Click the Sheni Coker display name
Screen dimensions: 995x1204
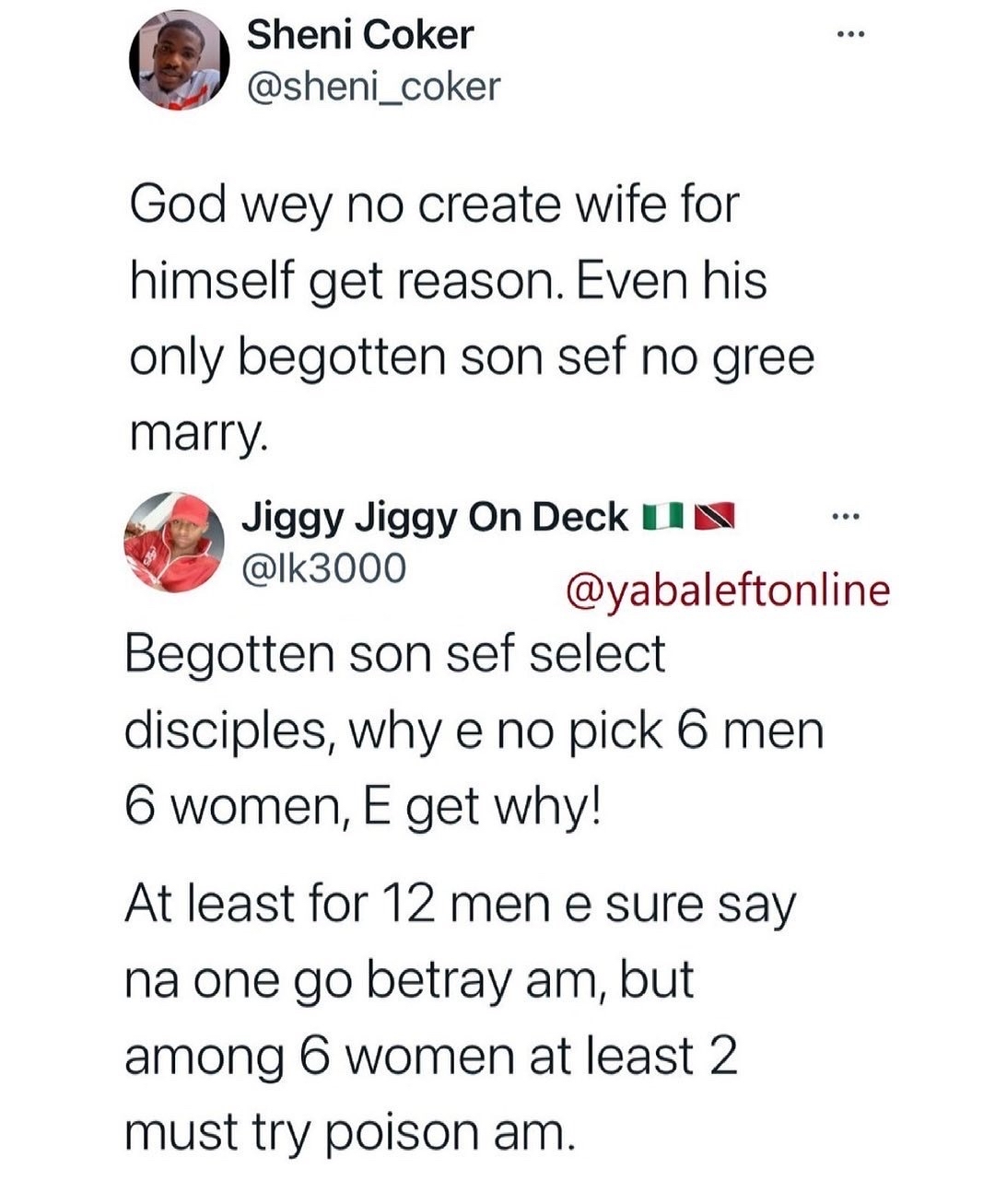pyautogui.click(x=360, y=36)
